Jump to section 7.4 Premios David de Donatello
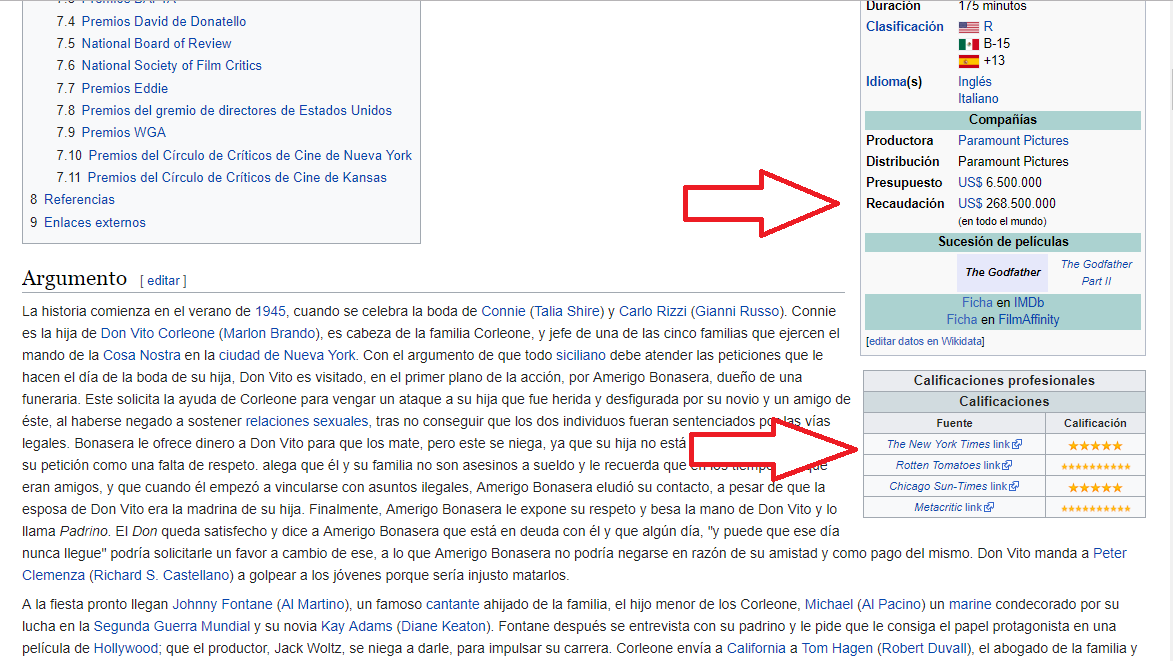The height and width of the screenshot is (661, 1173). coord(151,22)
